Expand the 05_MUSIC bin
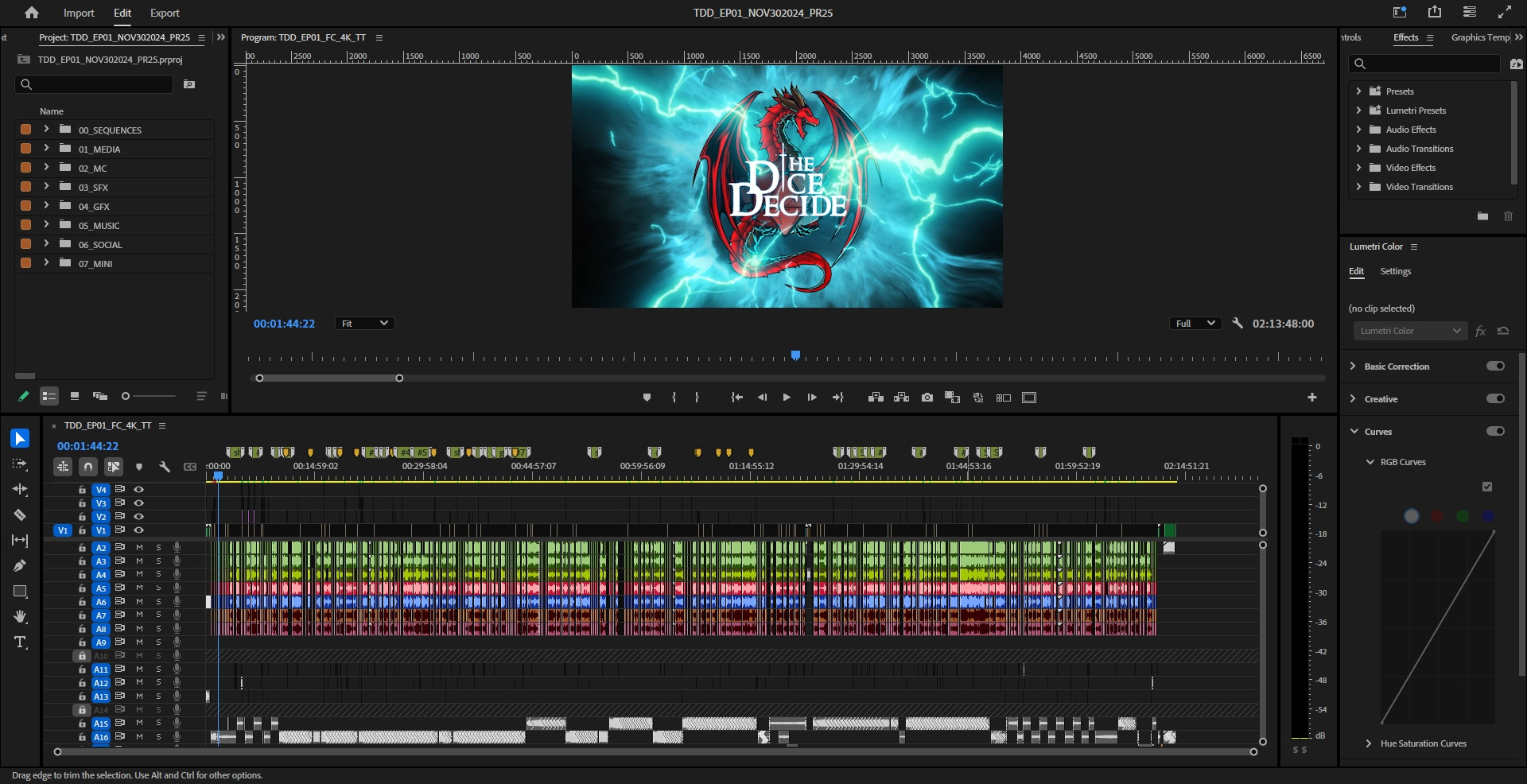Image resolution: width=1527 pixels, height=784 pixels. [46, 224]
